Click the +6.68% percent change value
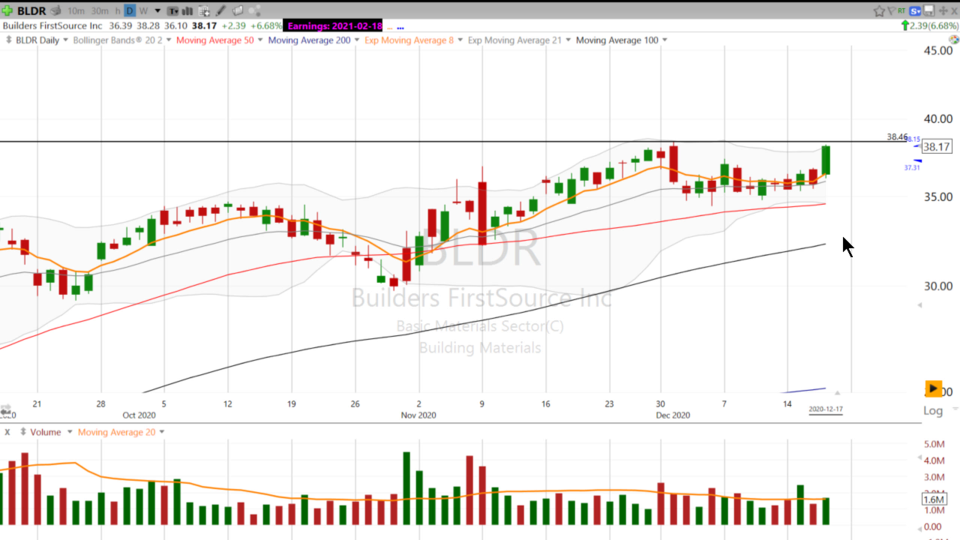The image size is (960, 540). tap(266, 26)
